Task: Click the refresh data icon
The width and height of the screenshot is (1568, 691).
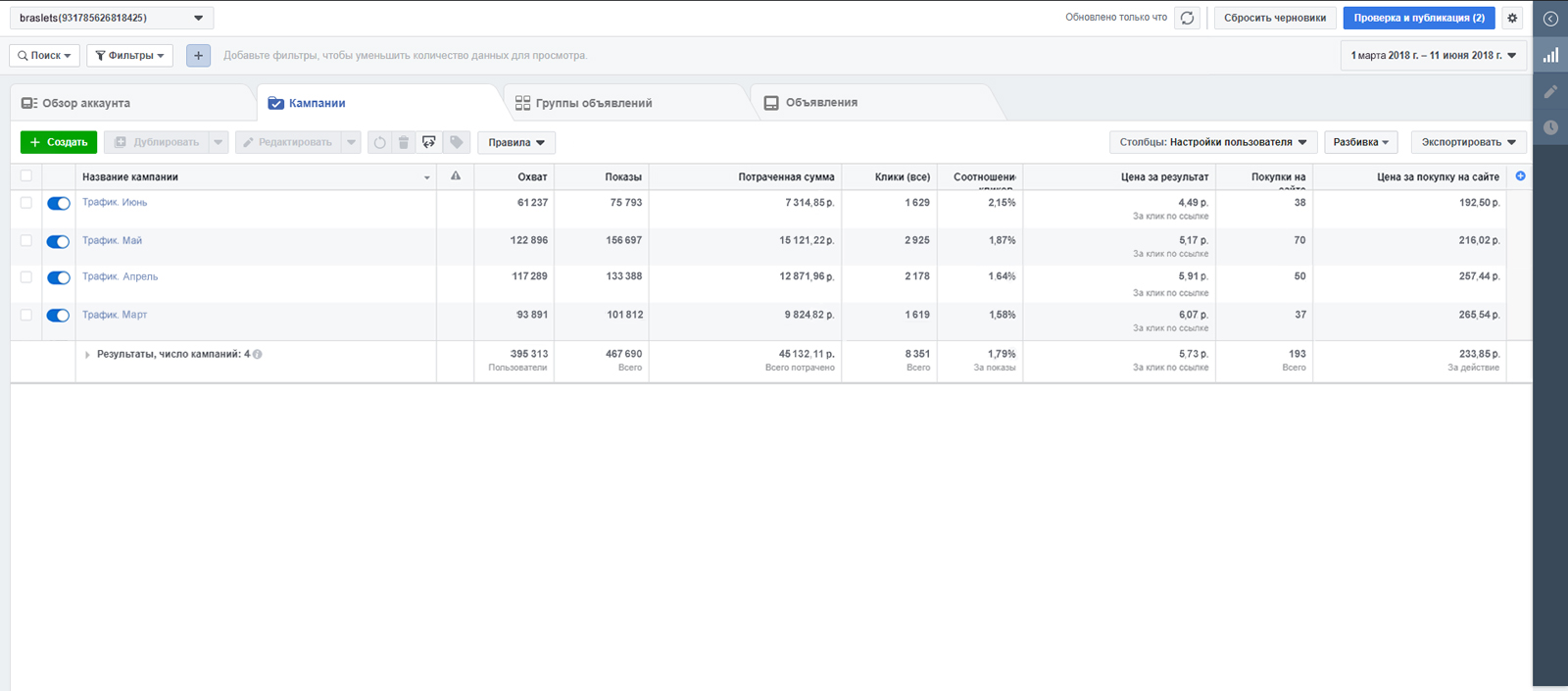Action: pos(1187,18)
